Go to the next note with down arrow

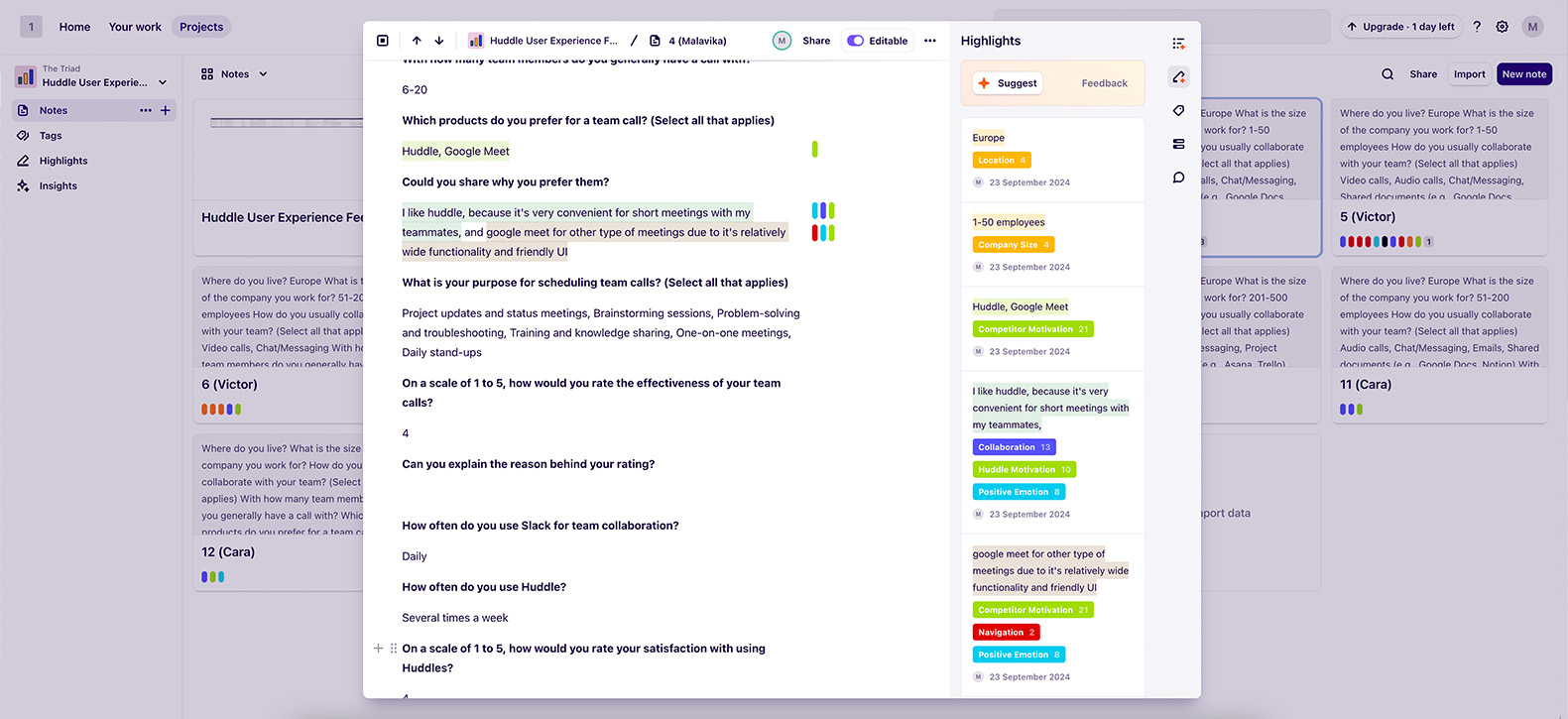(439, 41)
